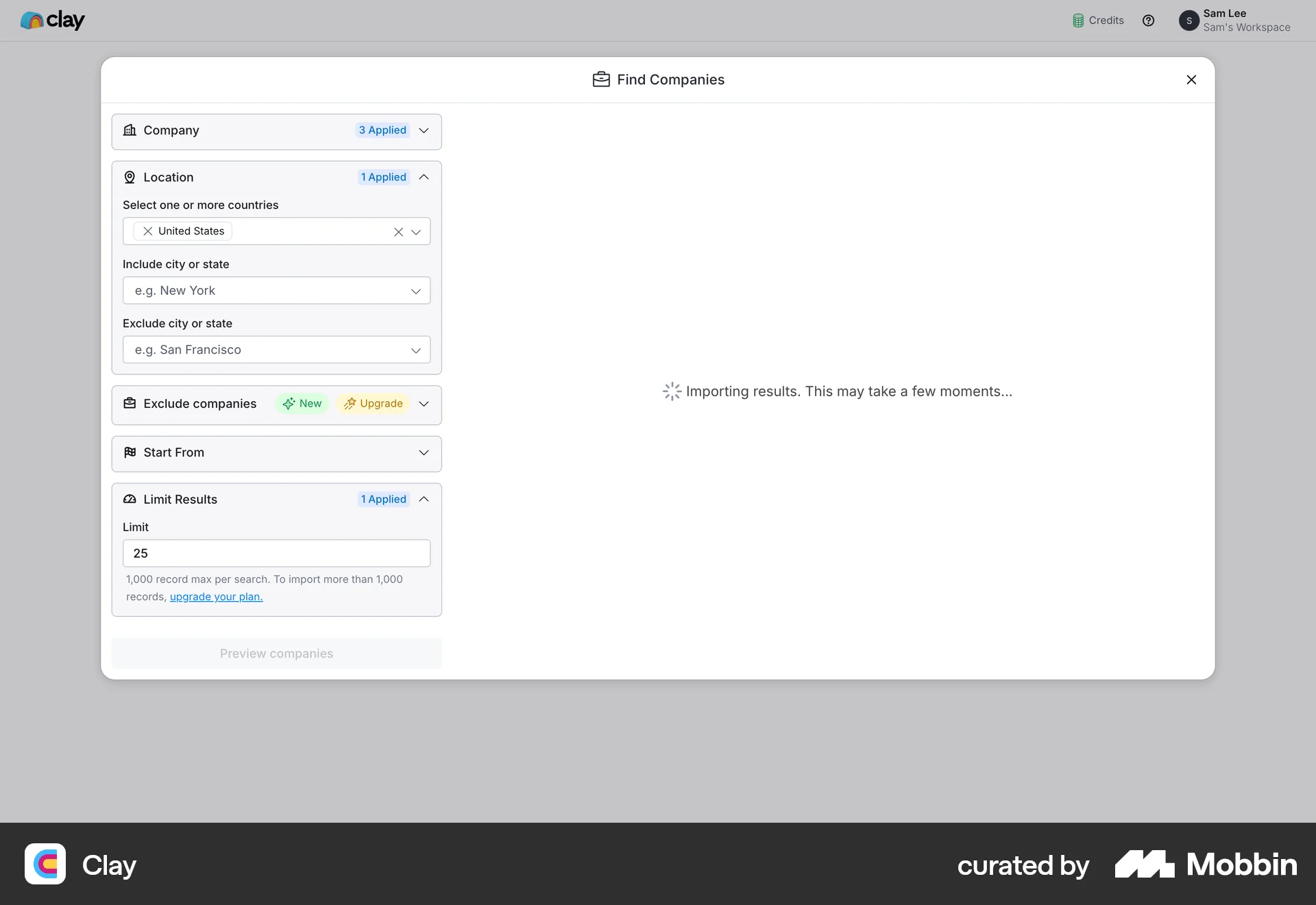
Task: Click the help question mark icon
Action: click(x=1149, y=20)
